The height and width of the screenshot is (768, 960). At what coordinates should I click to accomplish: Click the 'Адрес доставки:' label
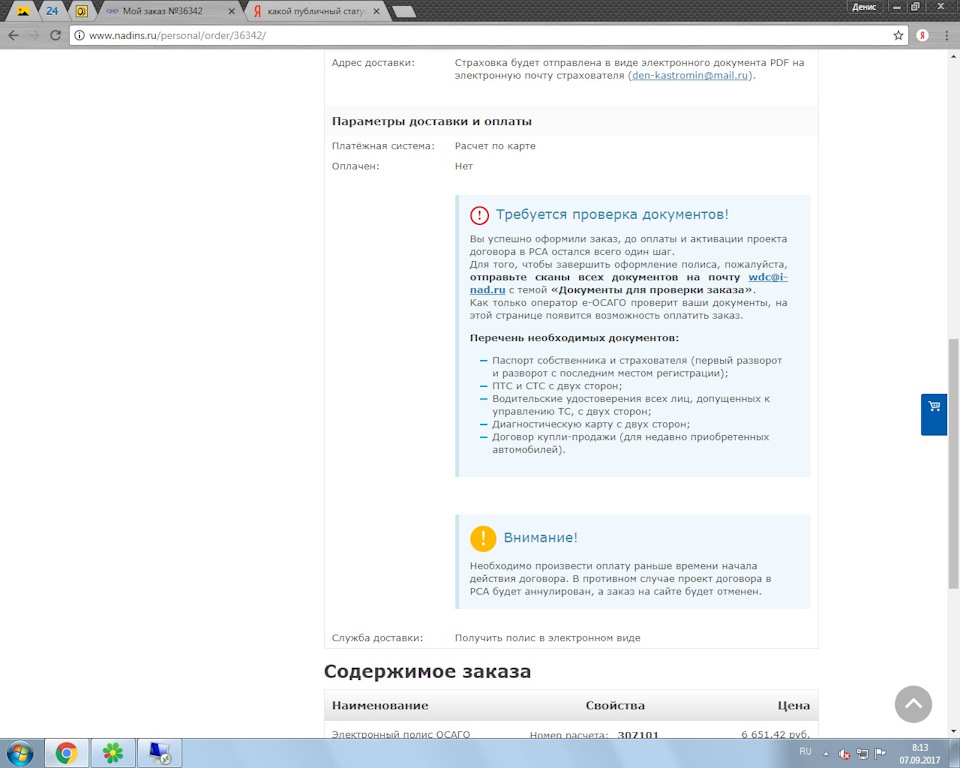pos(373,62)
